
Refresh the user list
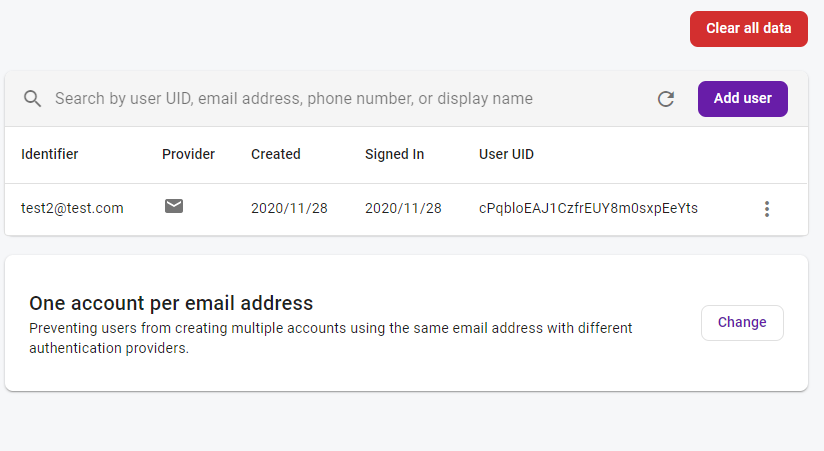click(x=666, y=99)
